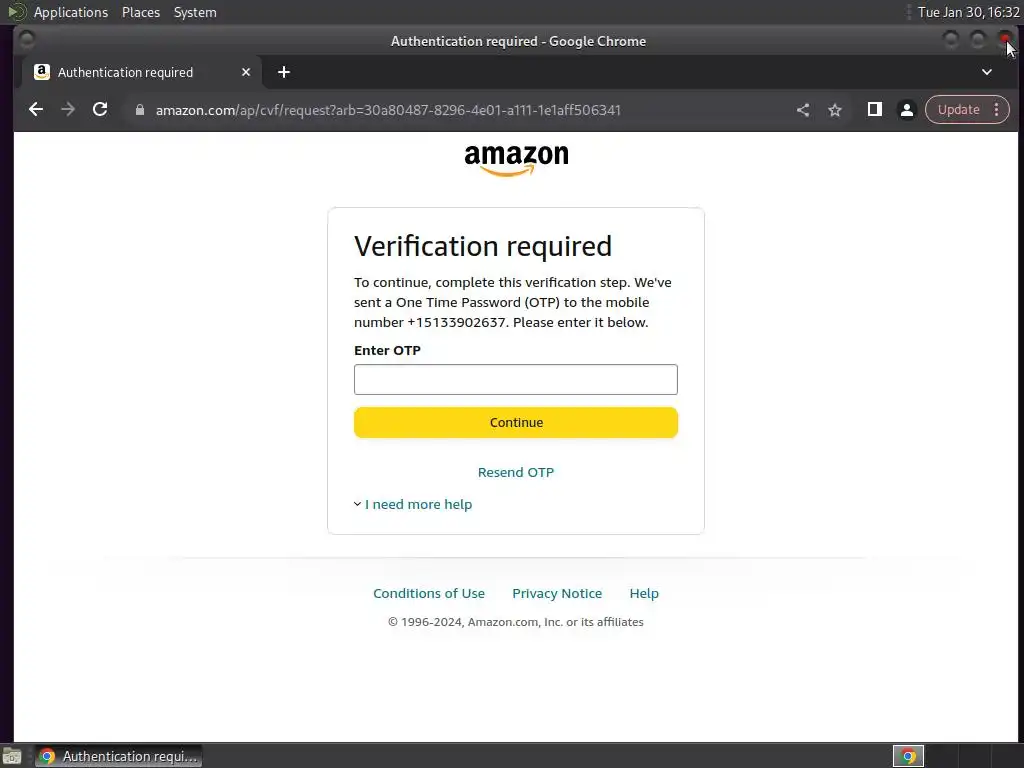This screenshot has width=1024, height=768.
Task: Bookmark this page with the star
Action: pyautogui.click(x=835, y=110)
